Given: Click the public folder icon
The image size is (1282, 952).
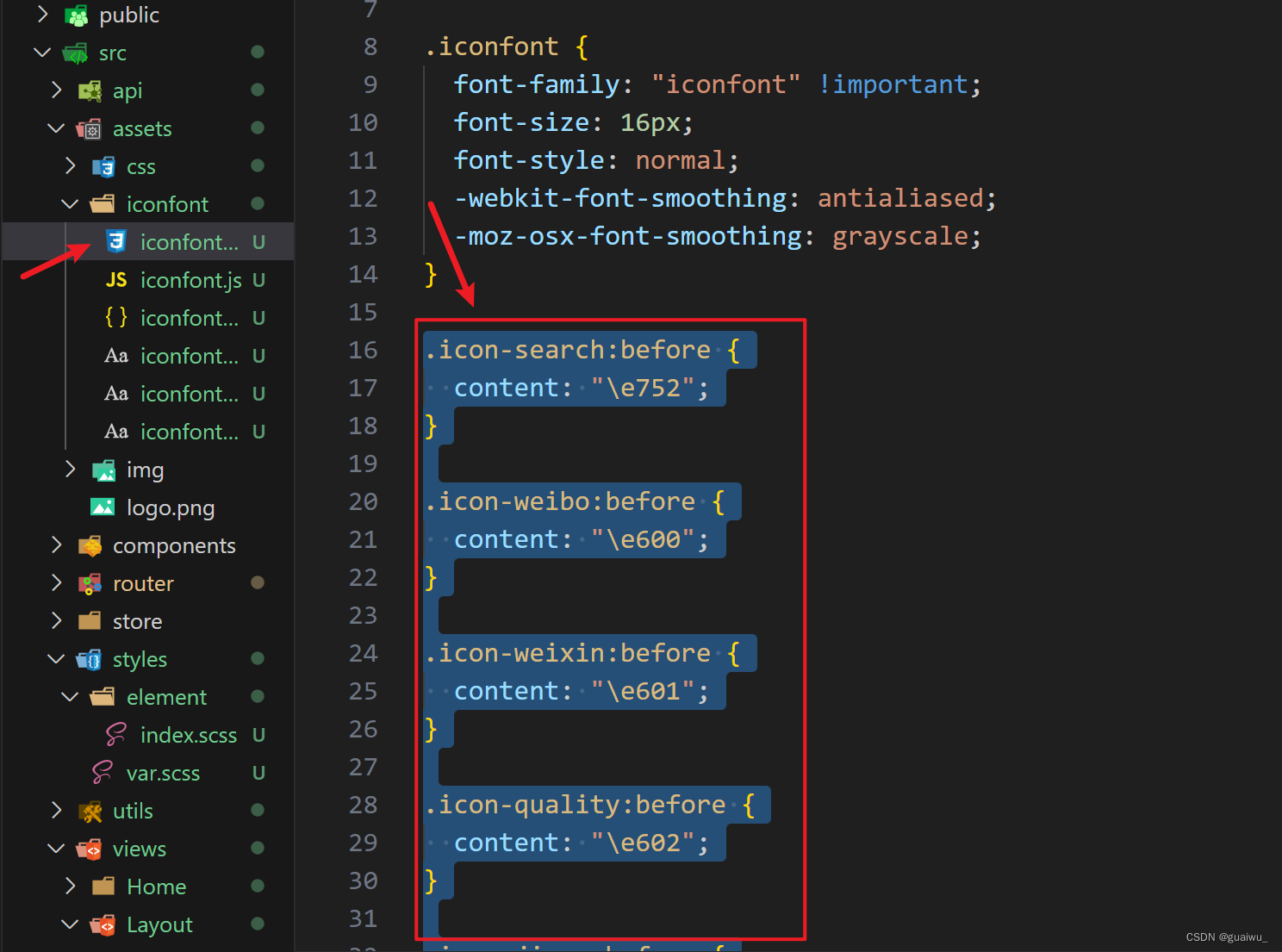Looking at the screenshot, I should [76, 15].
